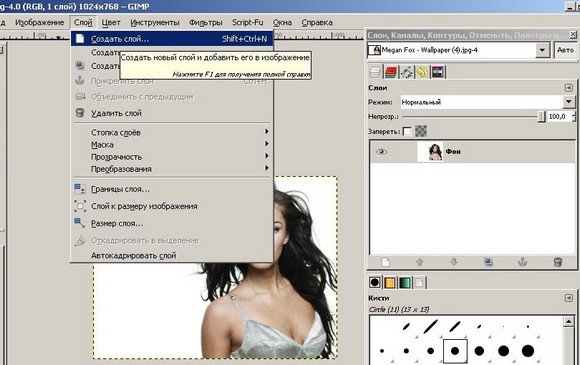
Task: Click the opacity slider handle
Action: [542, 116]
